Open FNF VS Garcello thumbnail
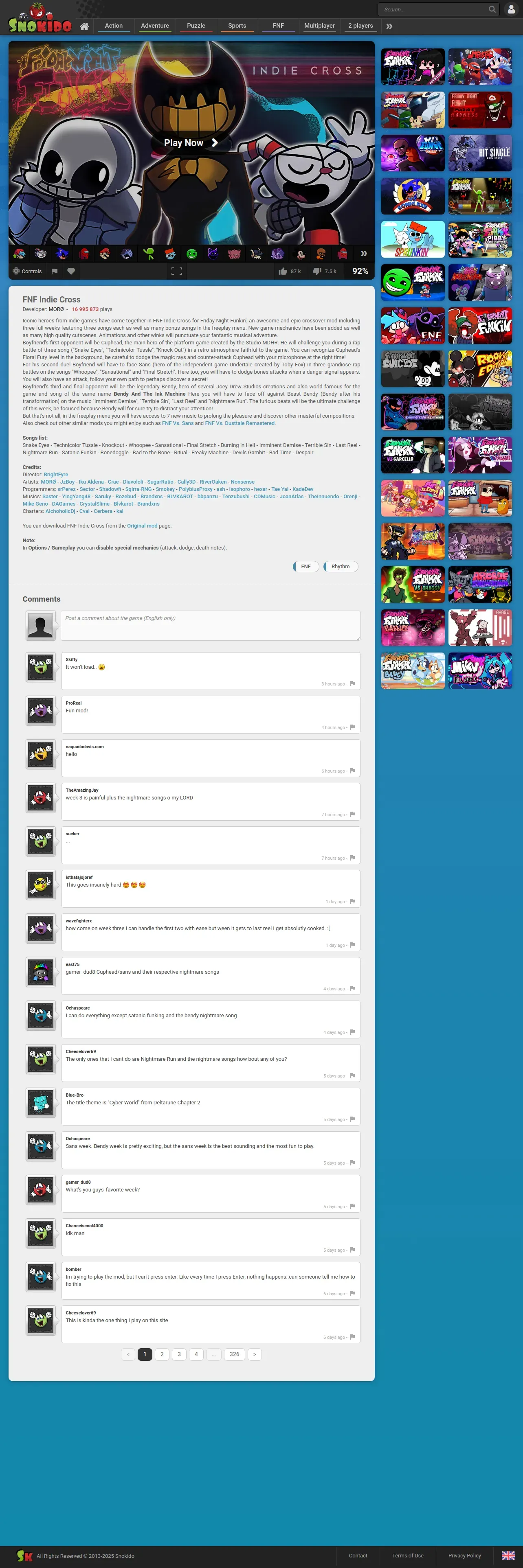This screenshot has width=523, height=1568. click(413, 456)
